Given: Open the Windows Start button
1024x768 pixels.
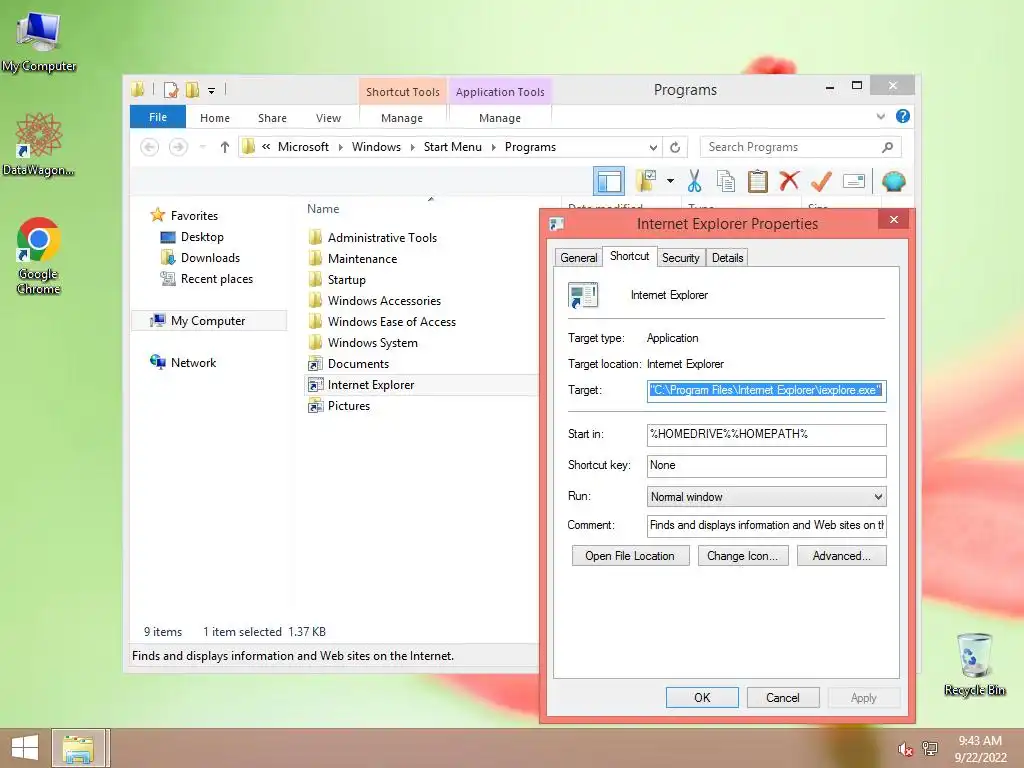Looking at the screenshot, I should pyautogui.click(x=25, y=748).
